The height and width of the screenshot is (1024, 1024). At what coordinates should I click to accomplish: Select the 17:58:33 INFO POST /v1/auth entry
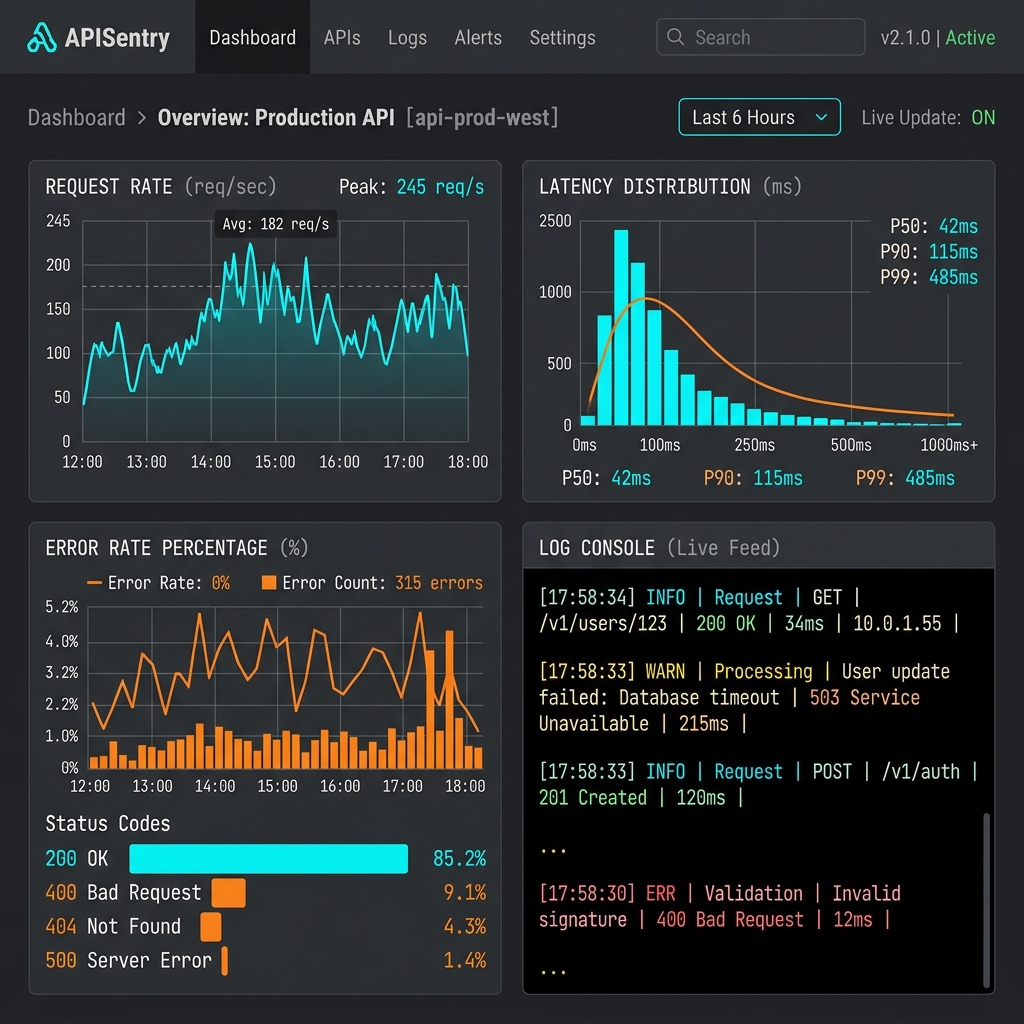click(x=758, y=784)
